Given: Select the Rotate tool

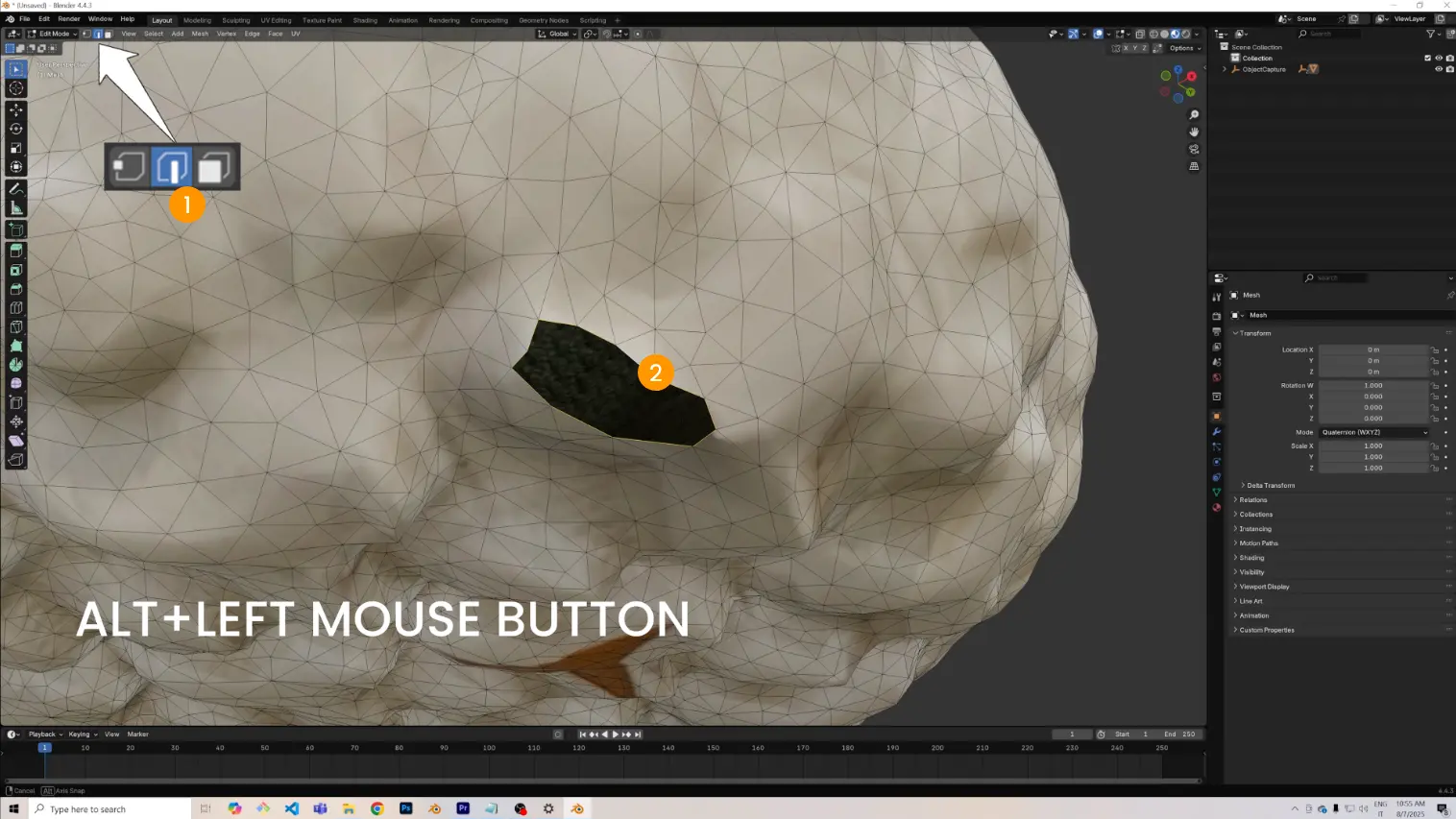Looking at the screenshot, I should pyautogui.click(x=16, y=129).
